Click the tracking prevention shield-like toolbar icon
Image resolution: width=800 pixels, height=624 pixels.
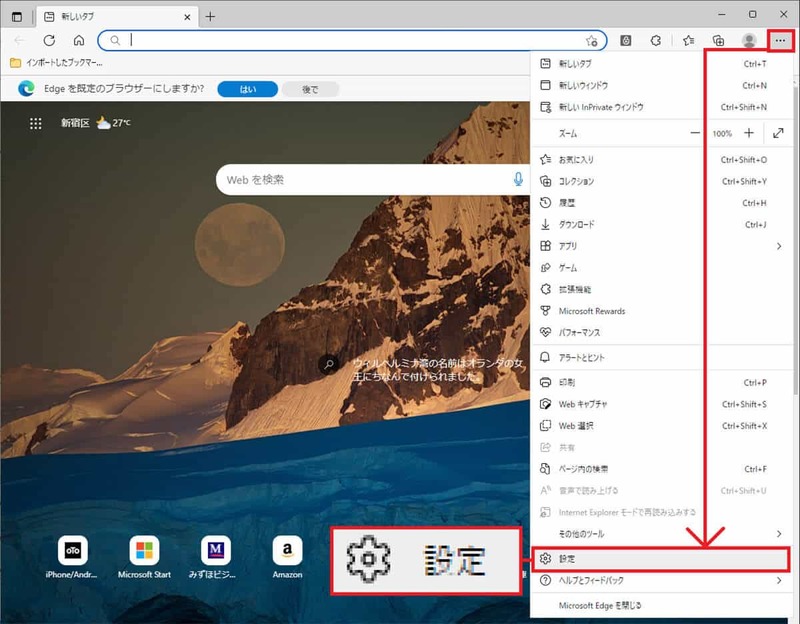(x=626, y=40)
